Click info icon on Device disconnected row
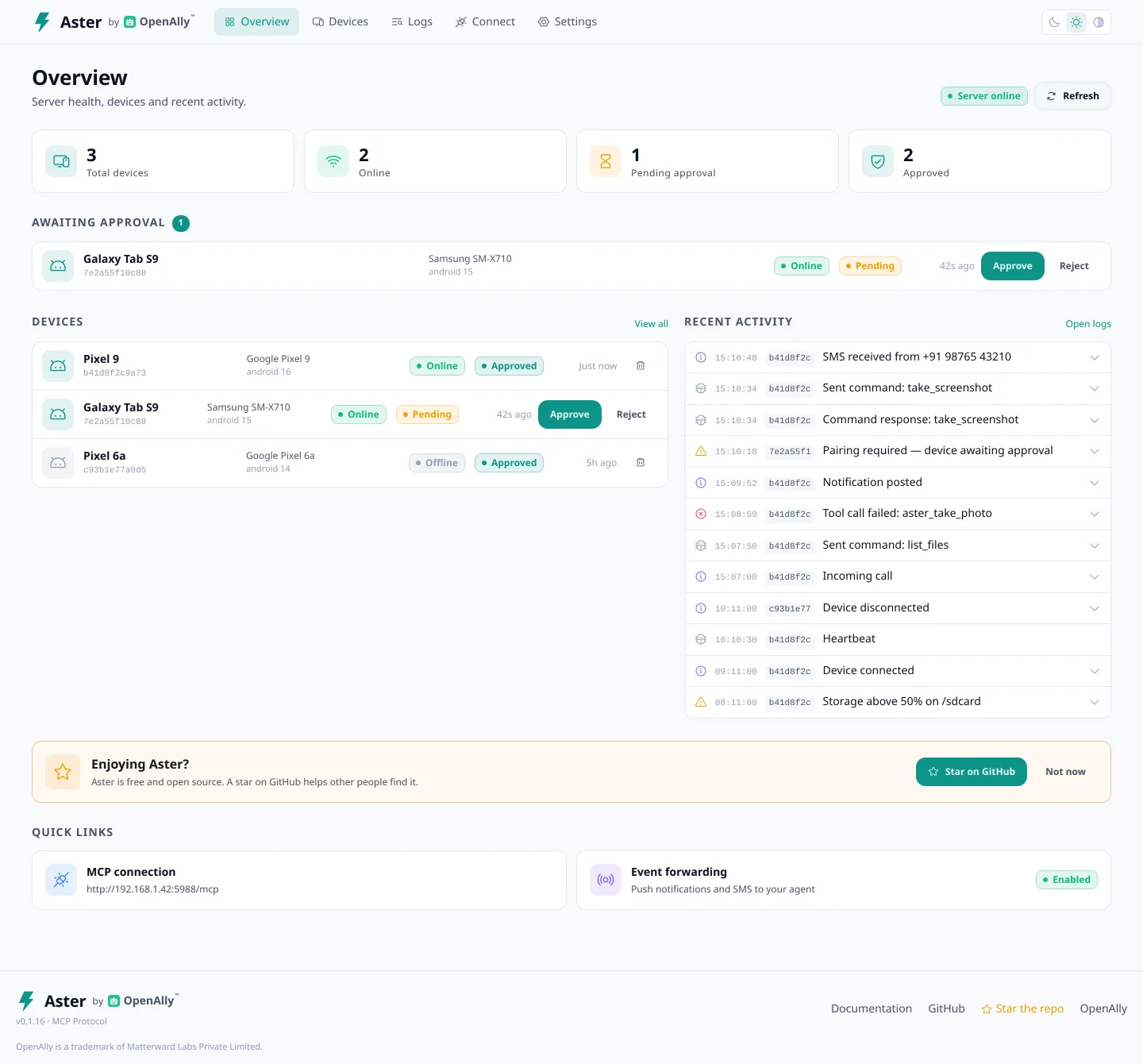 coord(701,608)
